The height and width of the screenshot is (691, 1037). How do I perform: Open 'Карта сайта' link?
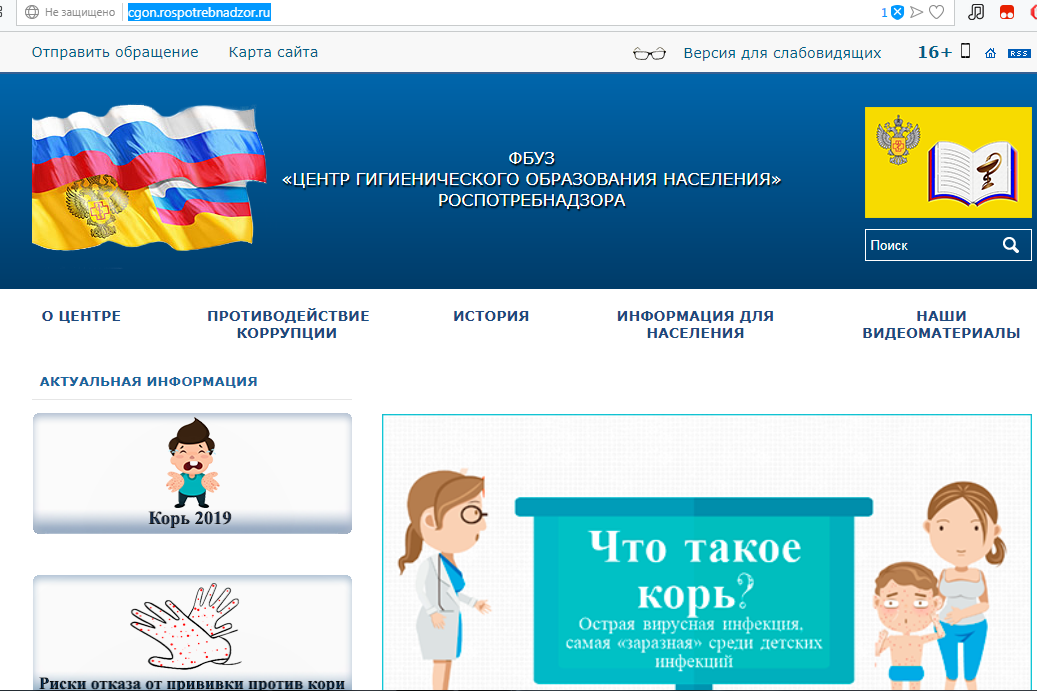click(273, 52)
